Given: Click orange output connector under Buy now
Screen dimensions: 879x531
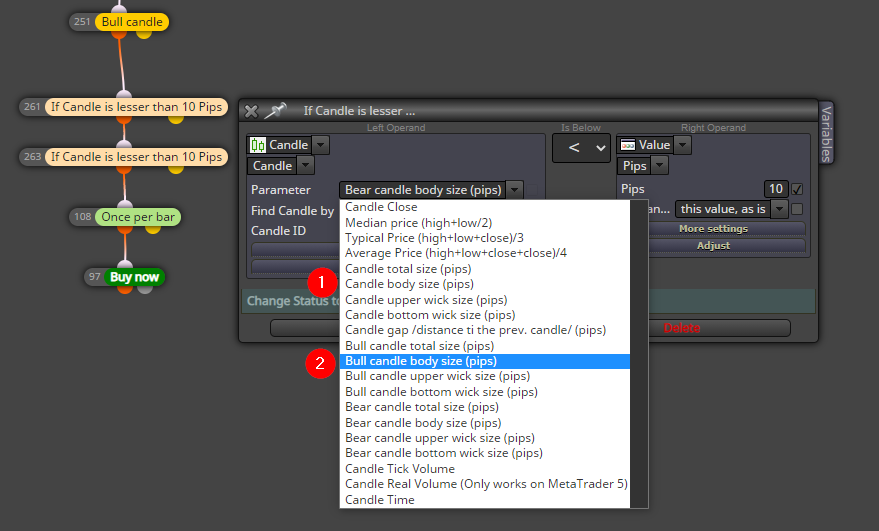Looking at the screenshot, I should (125, 289).
